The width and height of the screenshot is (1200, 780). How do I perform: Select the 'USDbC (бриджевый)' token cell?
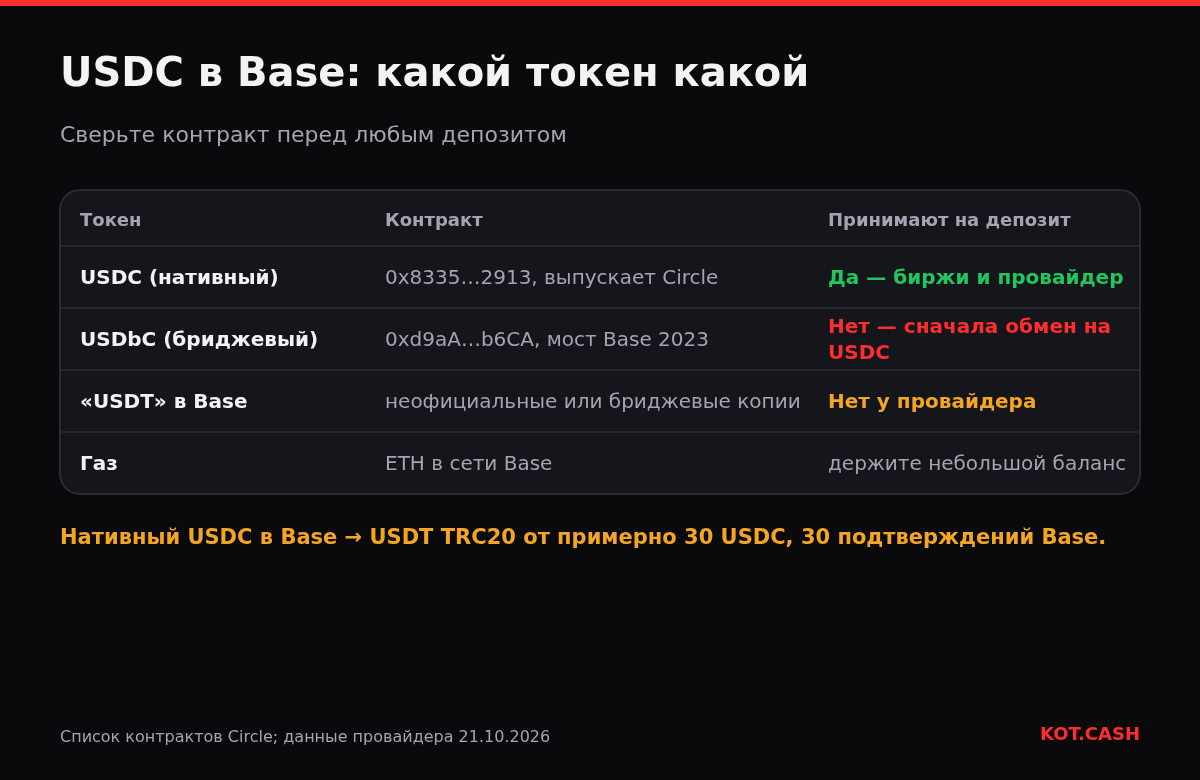tap(199, 339)
